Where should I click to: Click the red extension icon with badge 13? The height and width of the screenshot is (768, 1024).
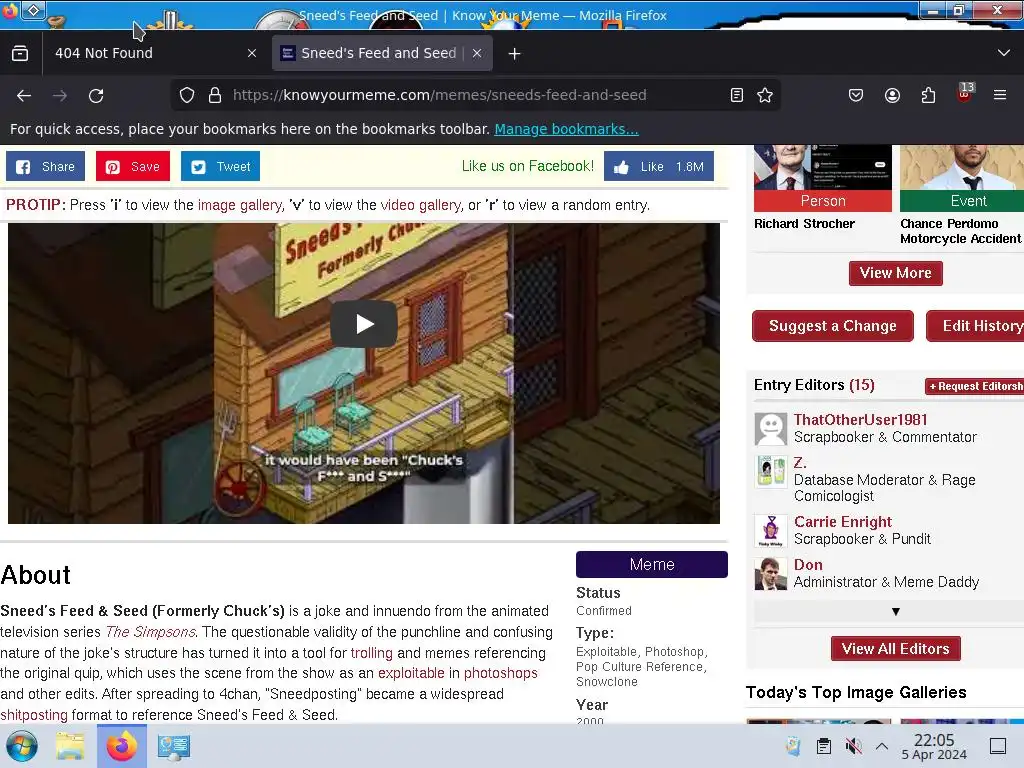[x=965, y=93]
